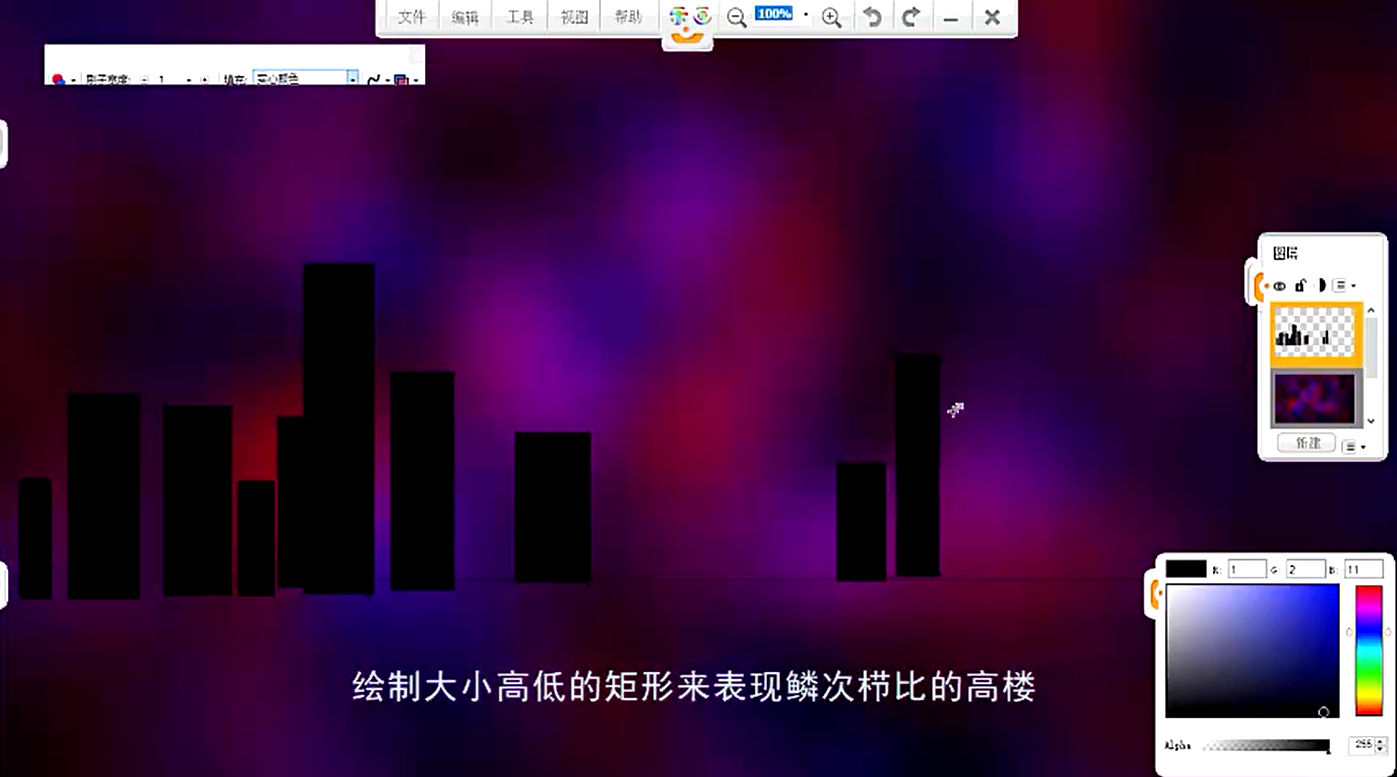Click the 新建 new layer button
The height and width of the screenshot is (777, 1397).
tap(1307, 443)
